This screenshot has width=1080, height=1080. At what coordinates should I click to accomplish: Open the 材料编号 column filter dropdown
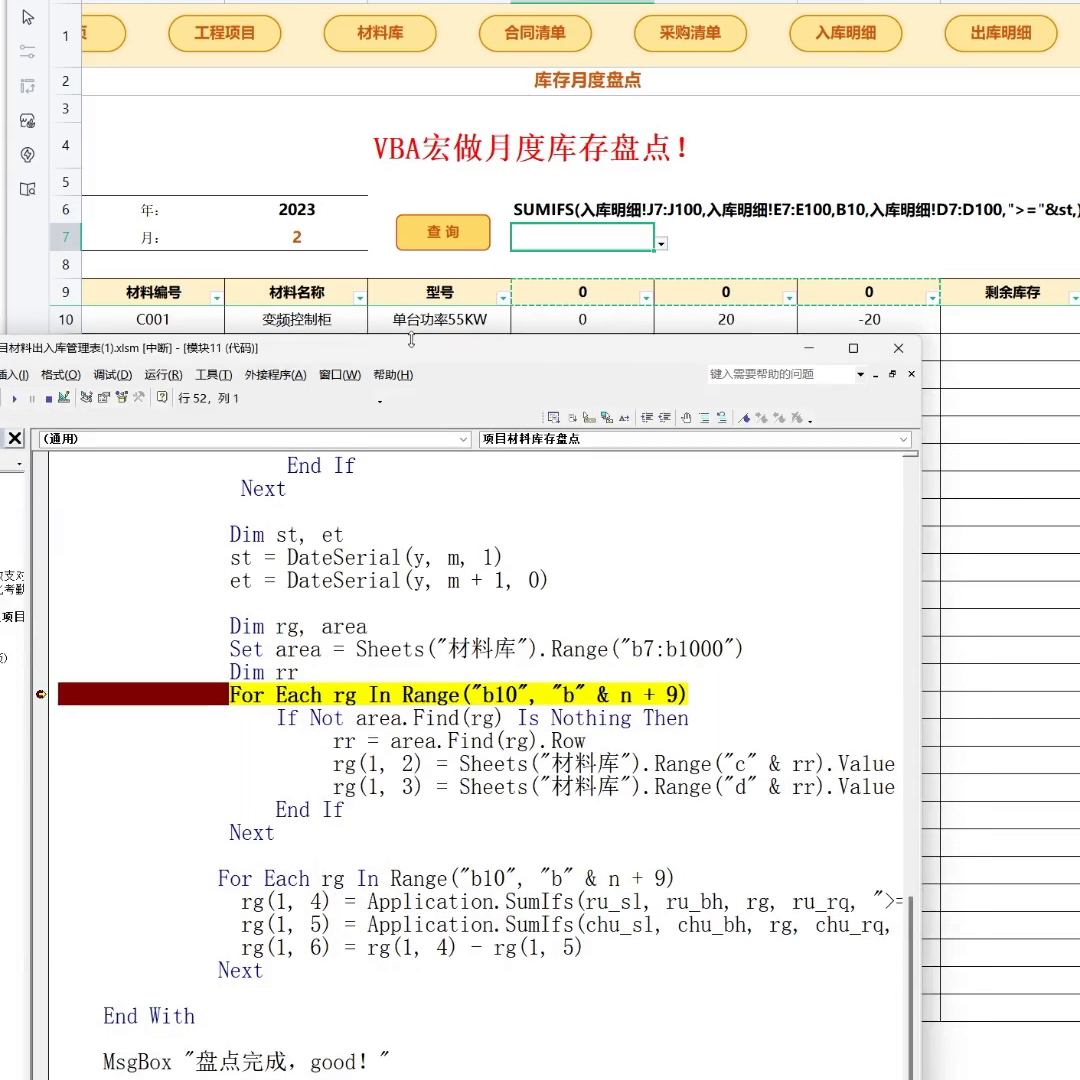(216, 298)
